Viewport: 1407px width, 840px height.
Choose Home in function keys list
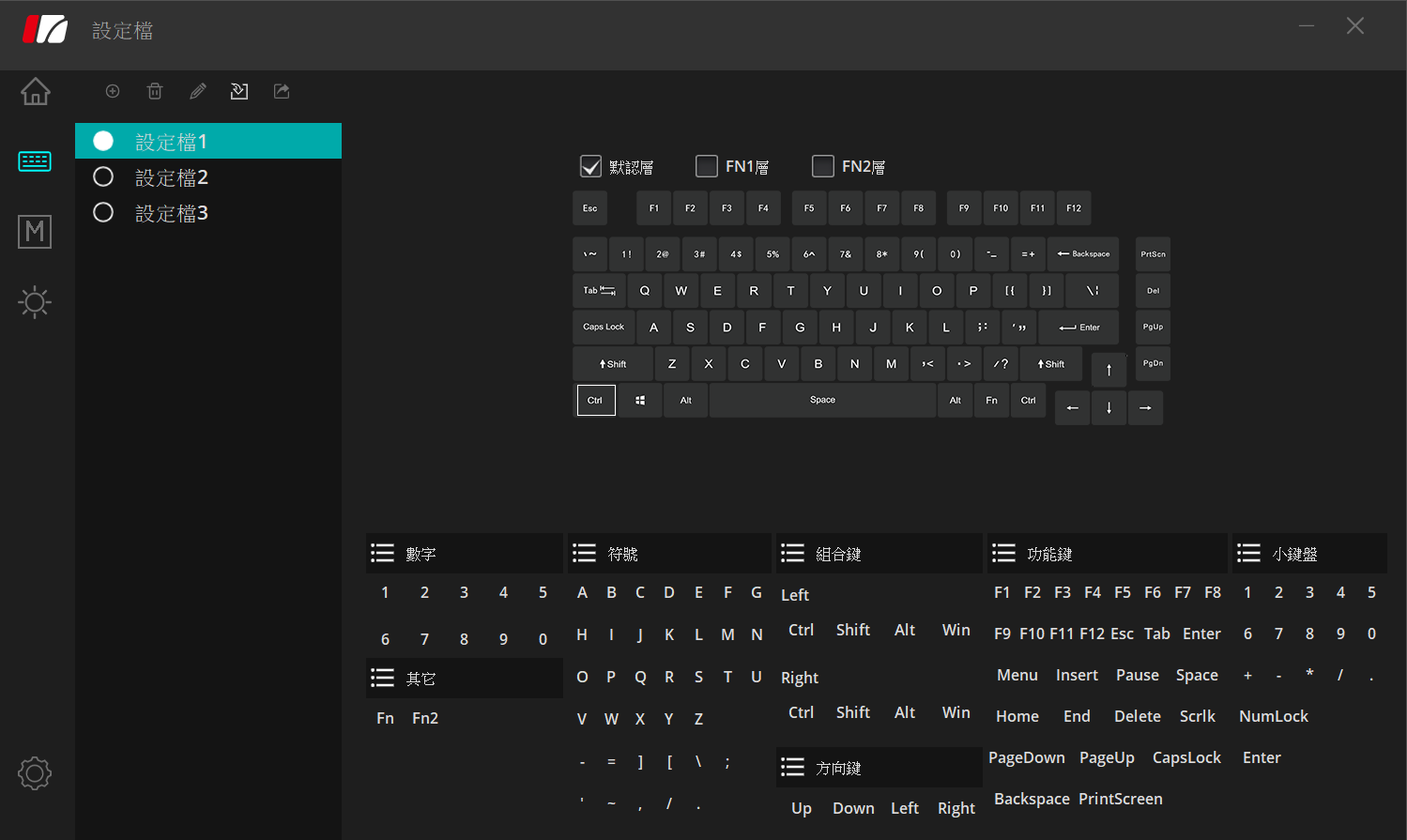pos(1017,716)
